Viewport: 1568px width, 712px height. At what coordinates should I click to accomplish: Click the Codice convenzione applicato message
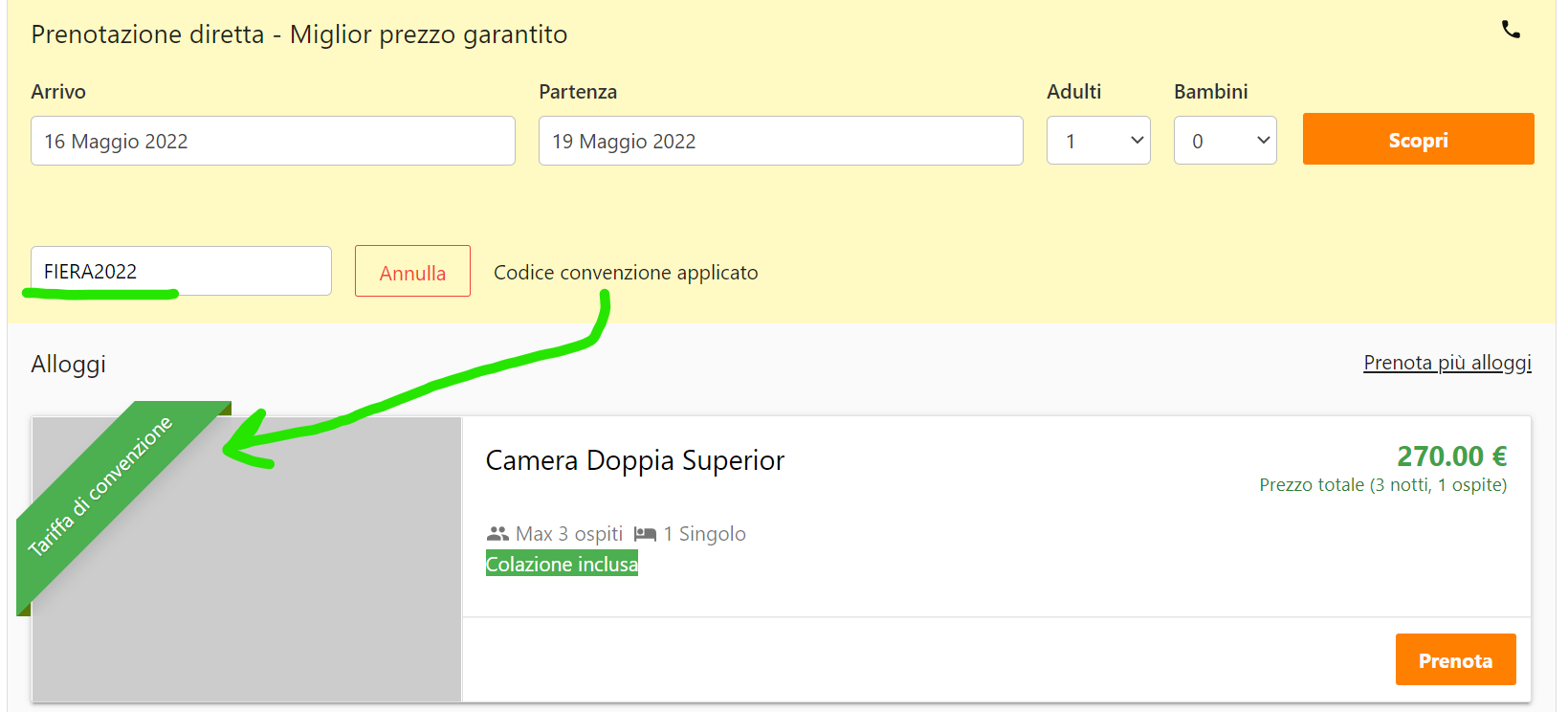(x=626, y=273)
